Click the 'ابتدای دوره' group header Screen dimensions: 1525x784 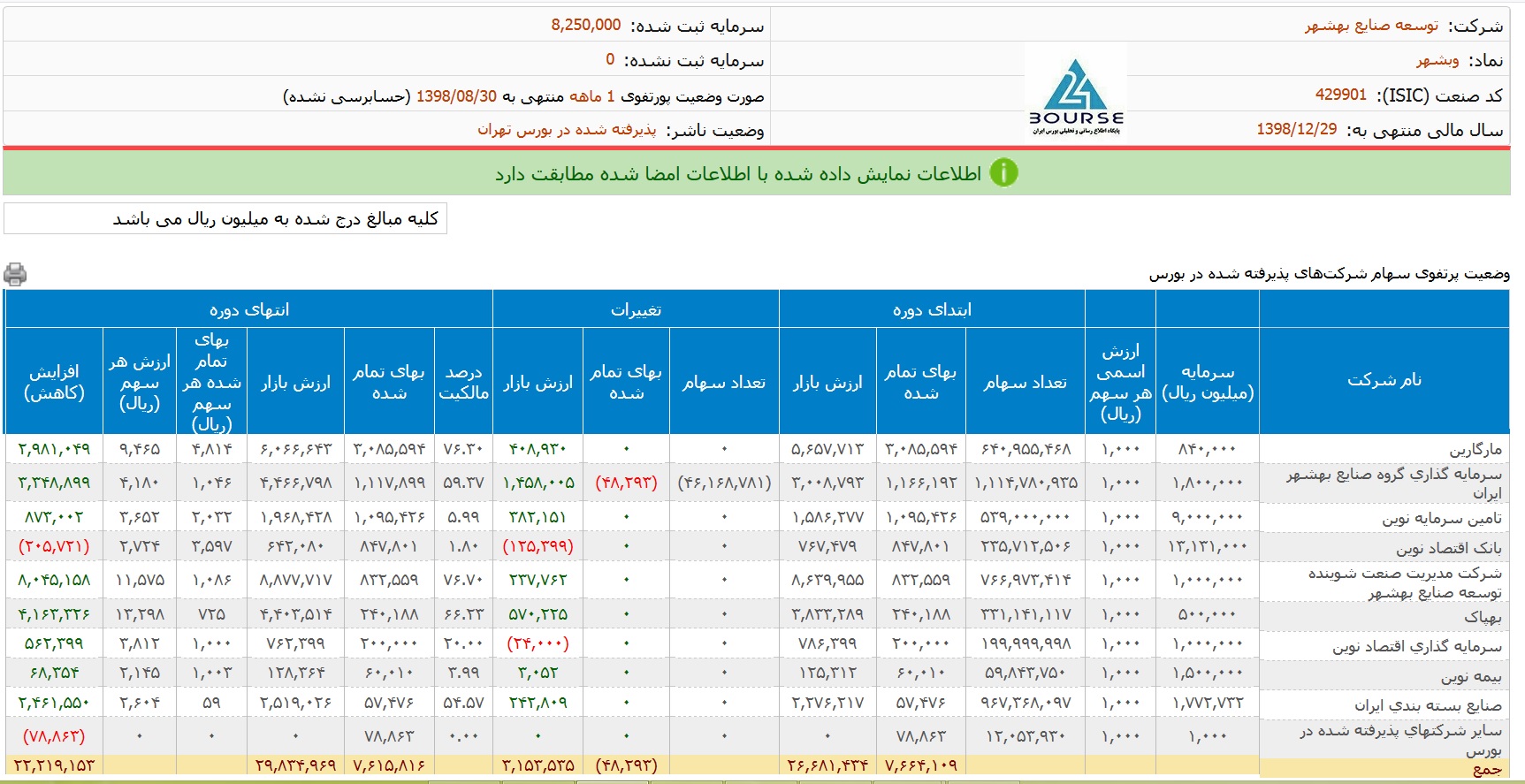tap(932, 309)
